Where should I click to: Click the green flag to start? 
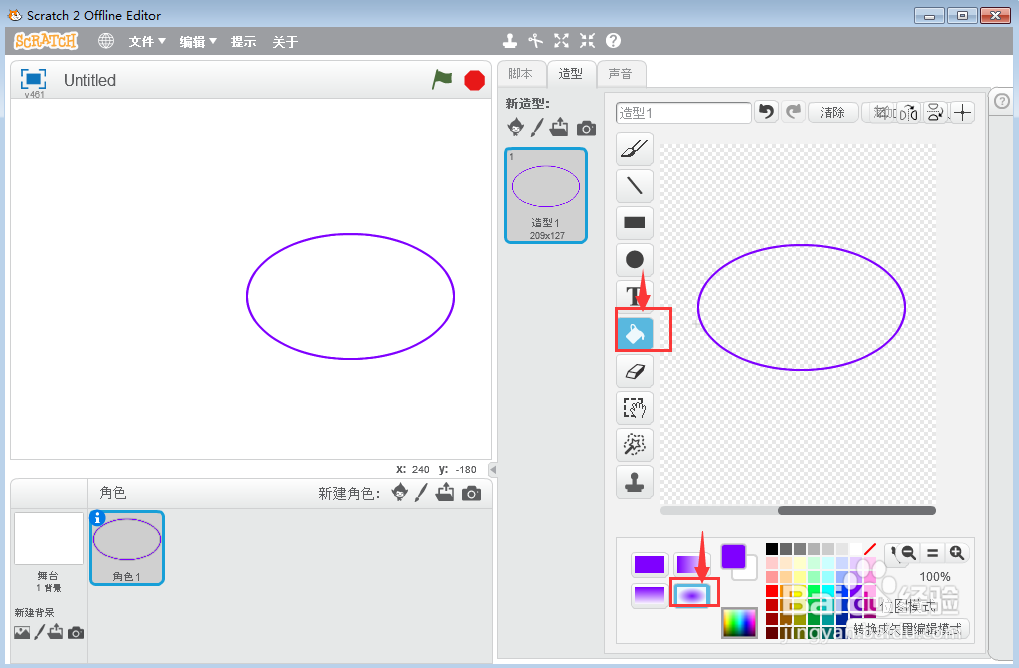[442, 80]
